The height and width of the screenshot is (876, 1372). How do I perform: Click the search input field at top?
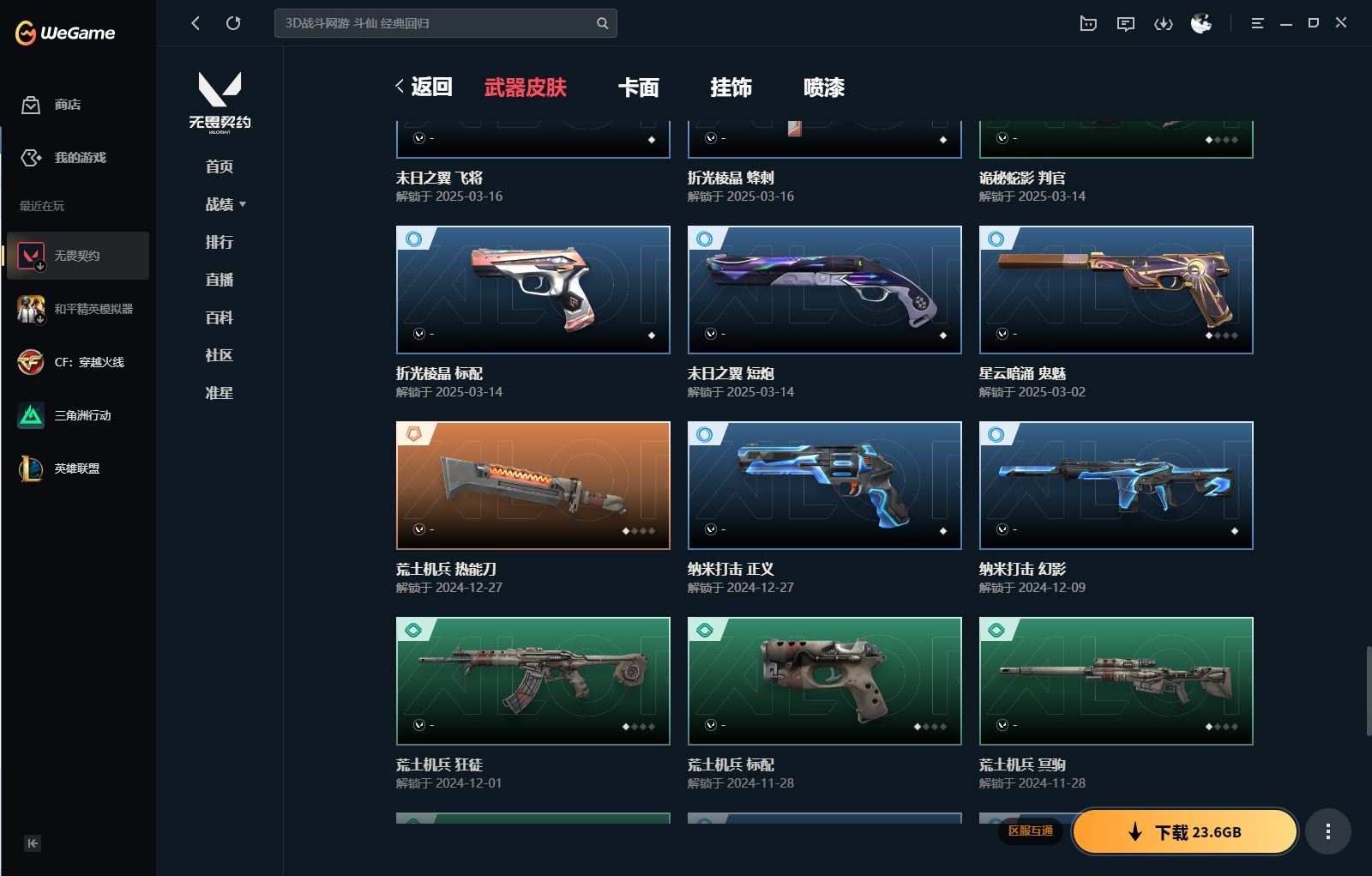point(446,23)
